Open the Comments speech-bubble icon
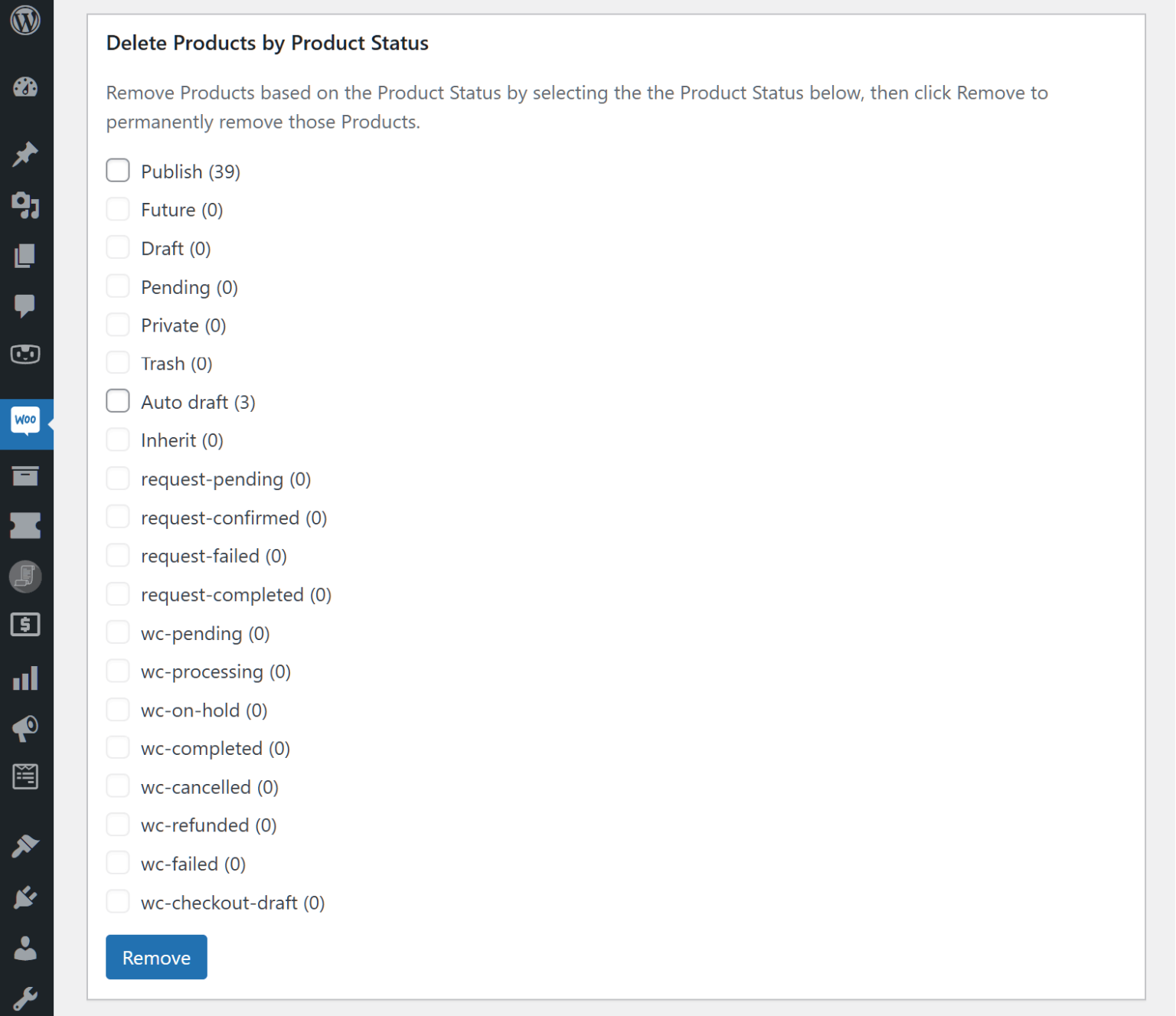1176x1016 pixels. pos(25,305)
